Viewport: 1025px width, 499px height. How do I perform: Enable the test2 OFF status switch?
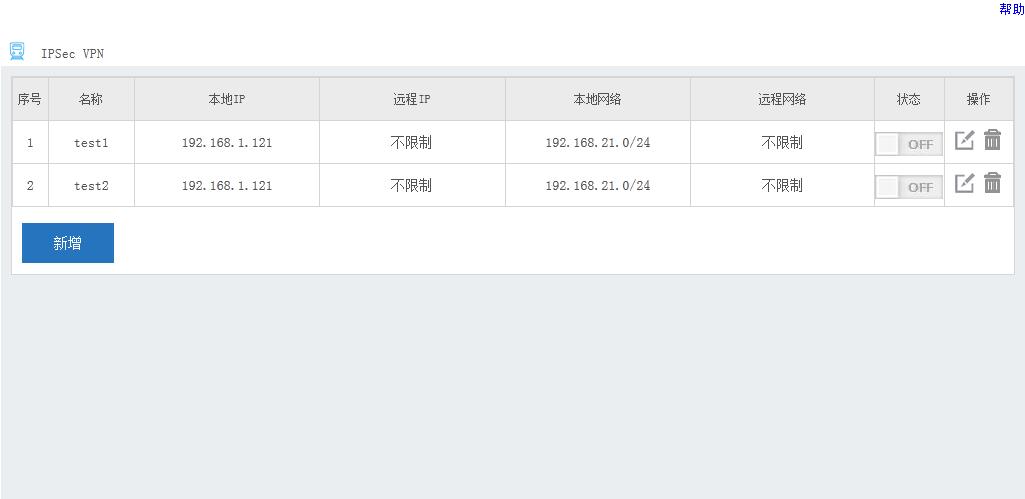(x=908, y=187)
